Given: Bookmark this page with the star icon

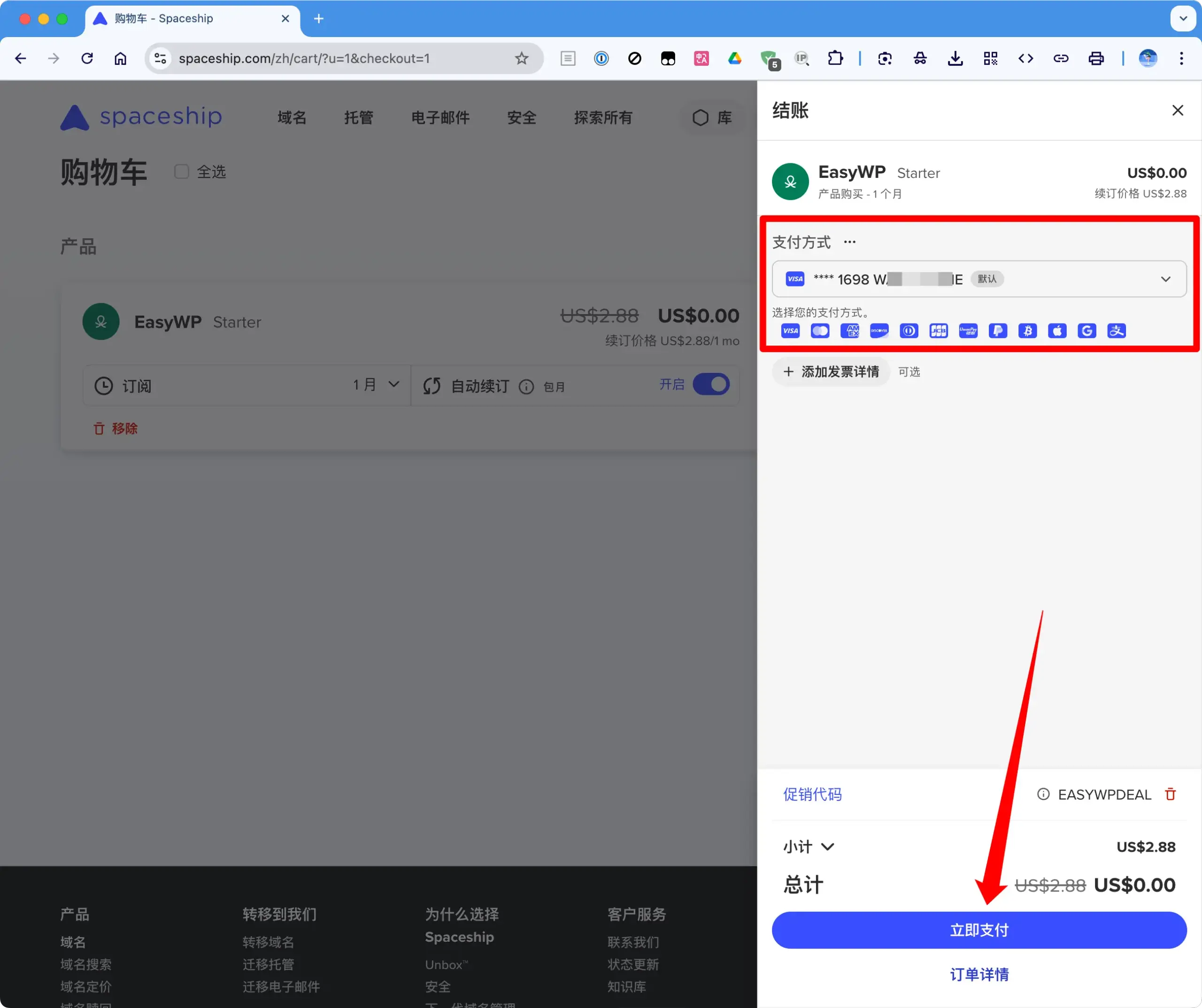Looking at the screenshot, I should (x=522, y=58).
